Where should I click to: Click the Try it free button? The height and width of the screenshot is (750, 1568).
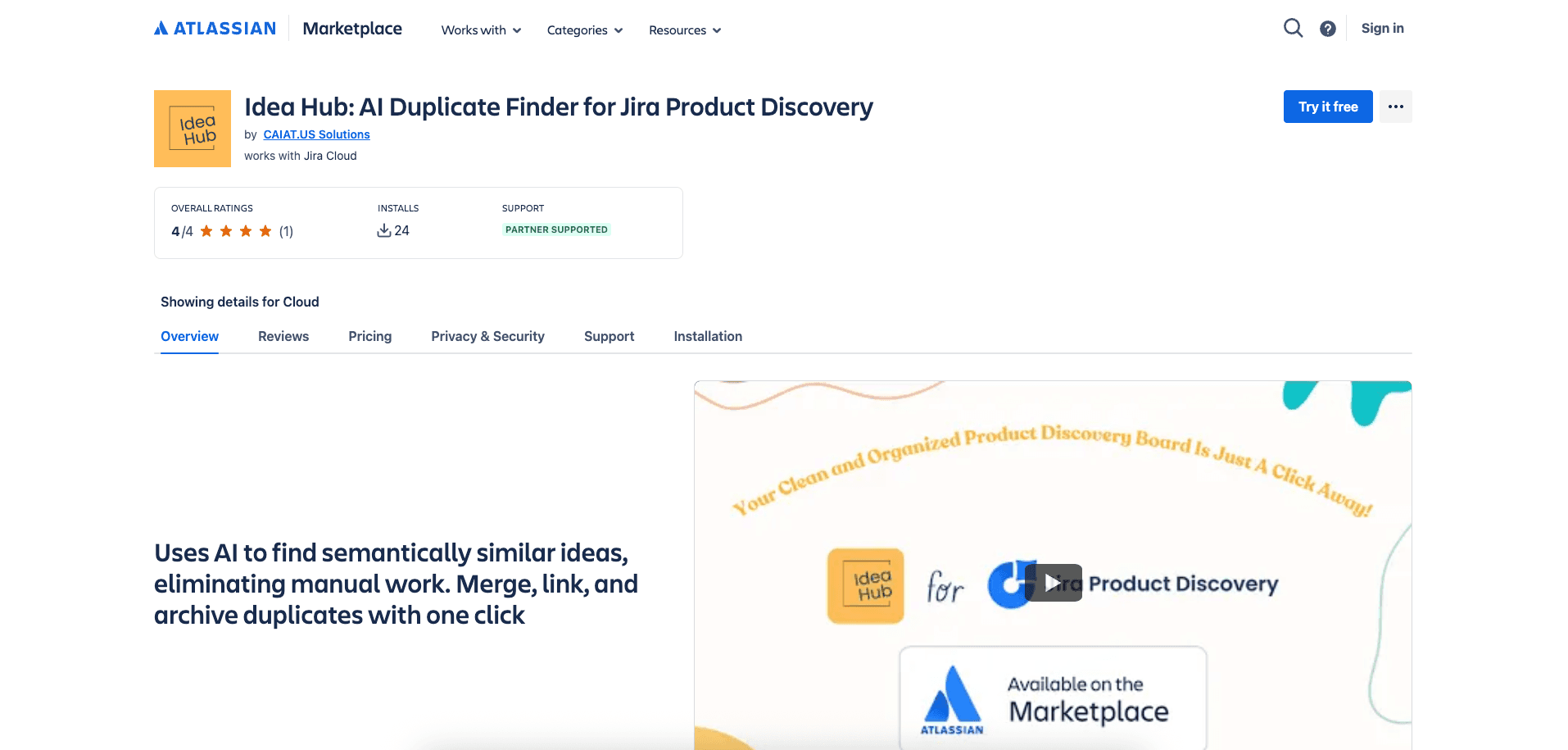(x=1327, y=106)
